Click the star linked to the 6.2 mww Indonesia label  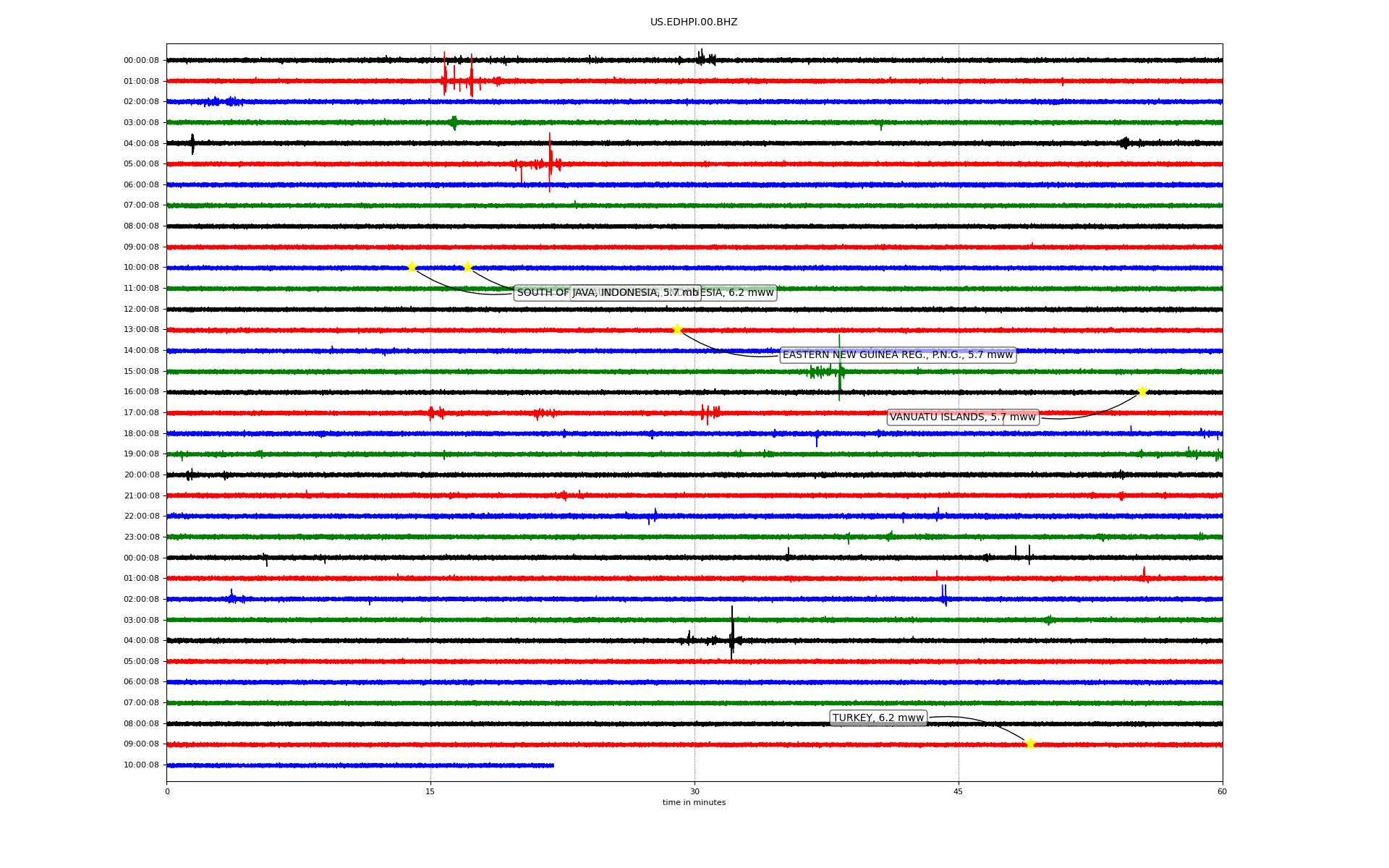pos(467,267)
